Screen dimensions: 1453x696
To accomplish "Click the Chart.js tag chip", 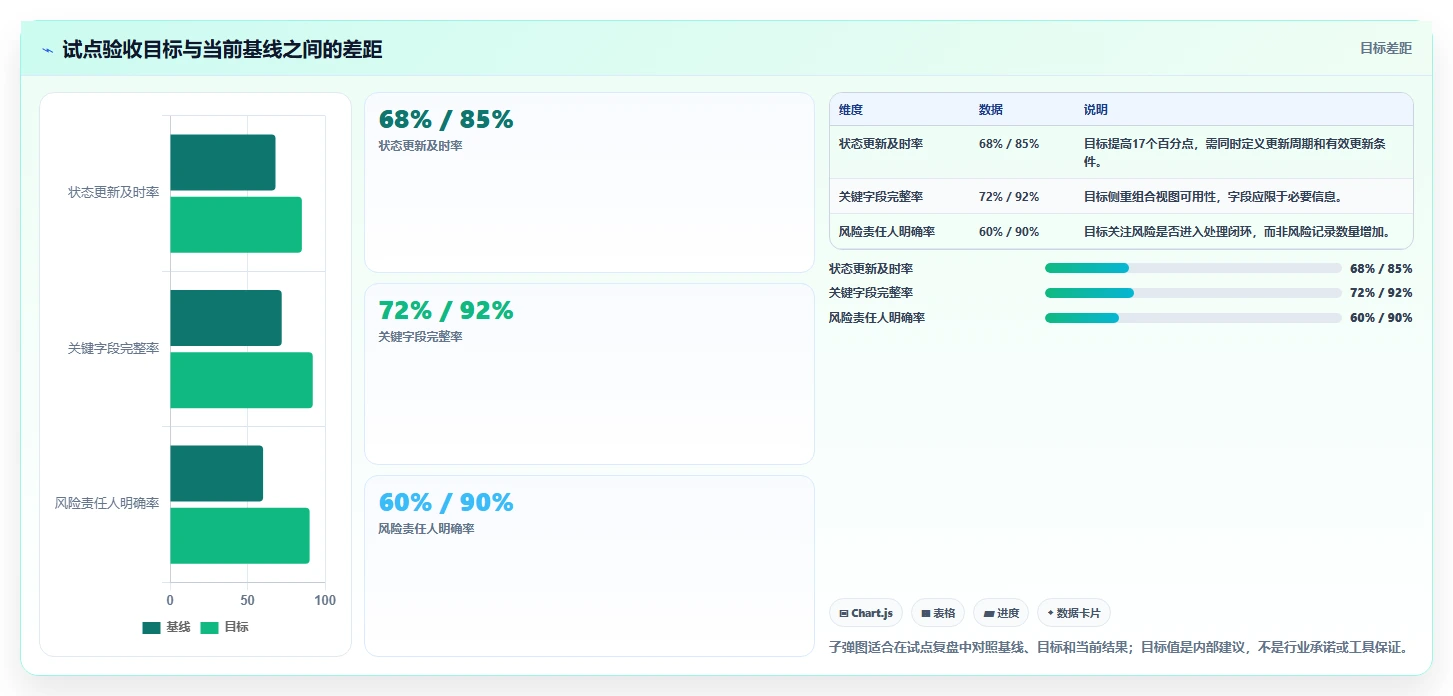I will pyautogui.click(x=866, y=613).
